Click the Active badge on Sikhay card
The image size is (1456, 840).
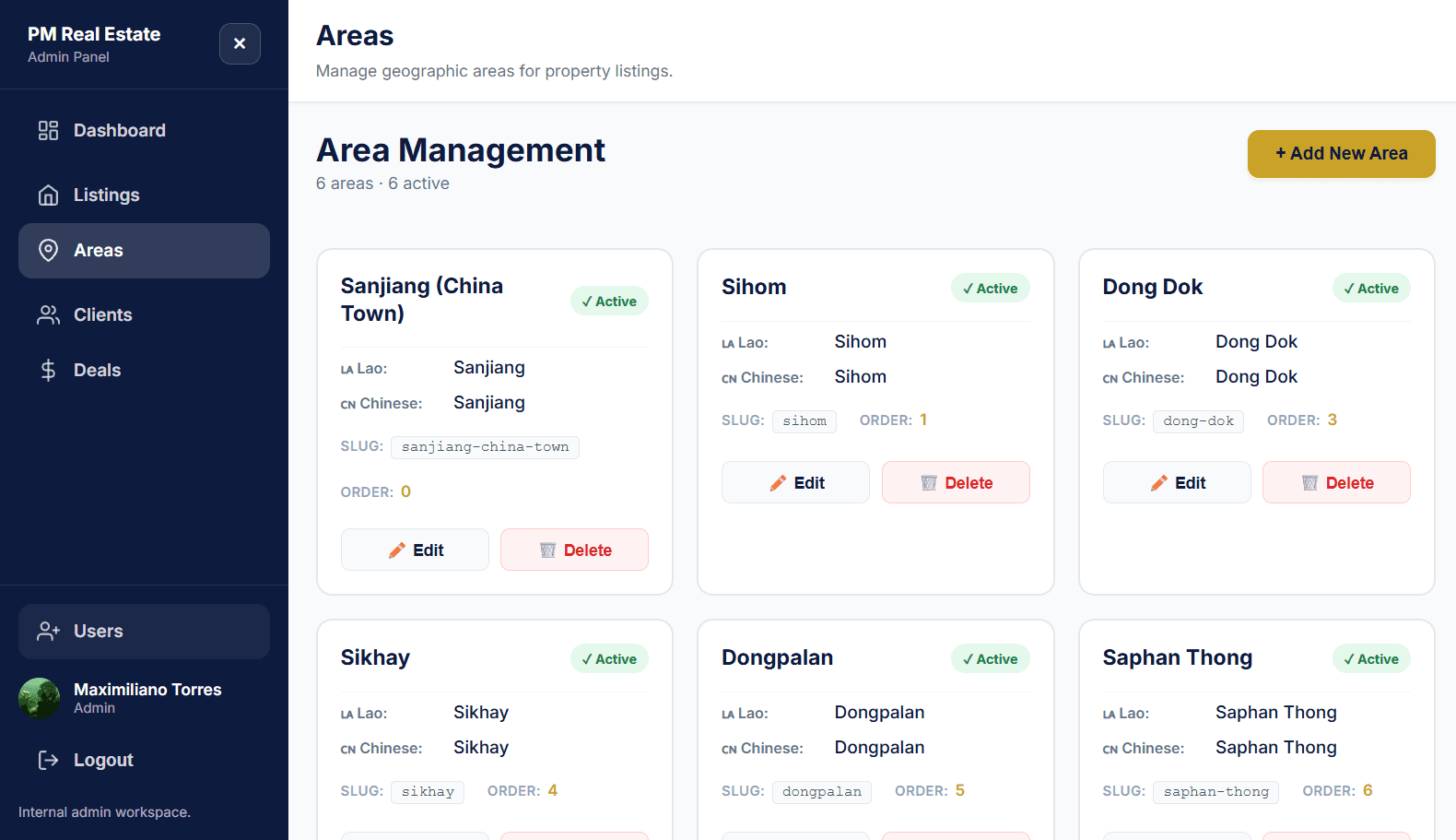point(609,658)
